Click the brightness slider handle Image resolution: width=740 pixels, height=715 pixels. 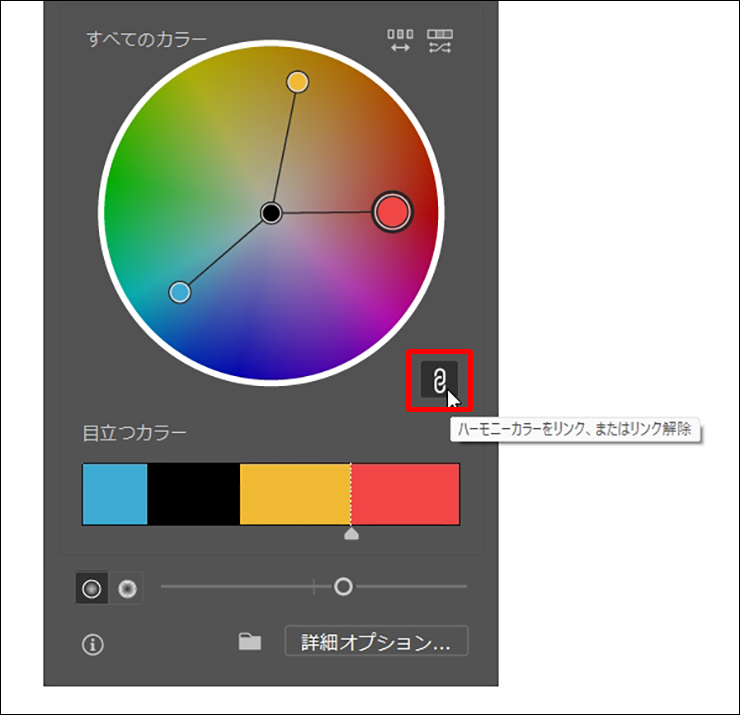[343, 587]
